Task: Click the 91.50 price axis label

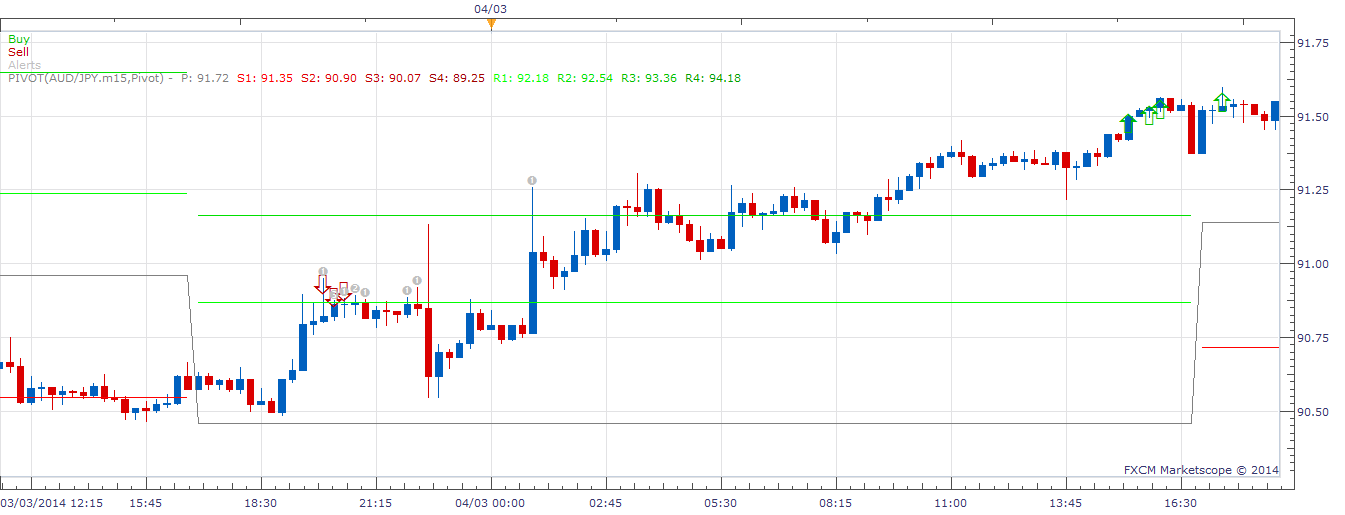Action: point(1311,117)
